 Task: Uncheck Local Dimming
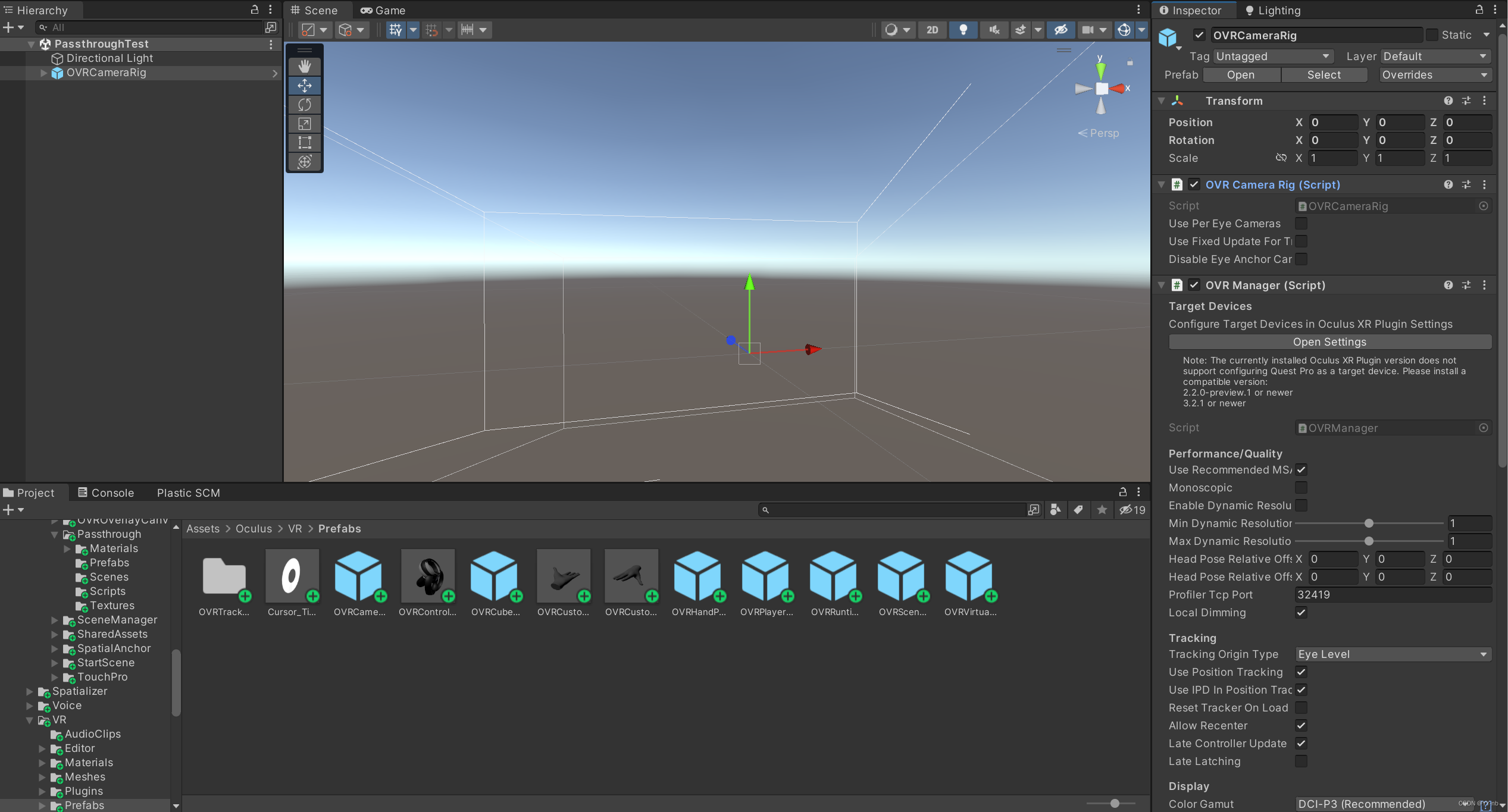(1301, 613)
